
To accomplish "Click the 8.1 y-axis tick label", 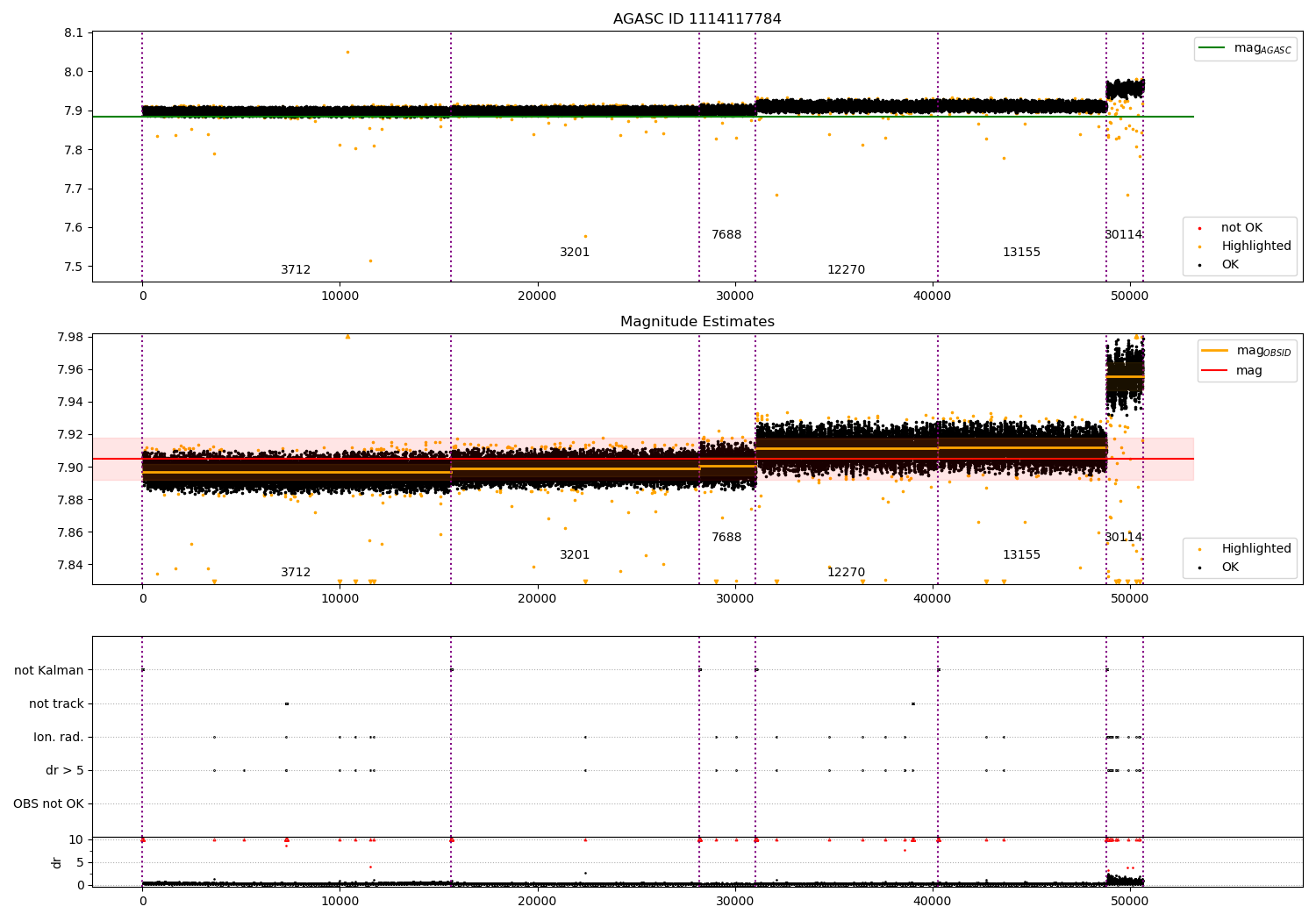I will (74, 33).
